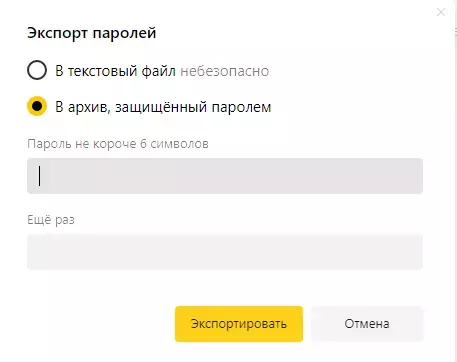Image resolution: width=457 pixels, height=362 pixels.
Task: Click the "Экспортировать" button
Action: pyautogui.click(x=239, y=324)
